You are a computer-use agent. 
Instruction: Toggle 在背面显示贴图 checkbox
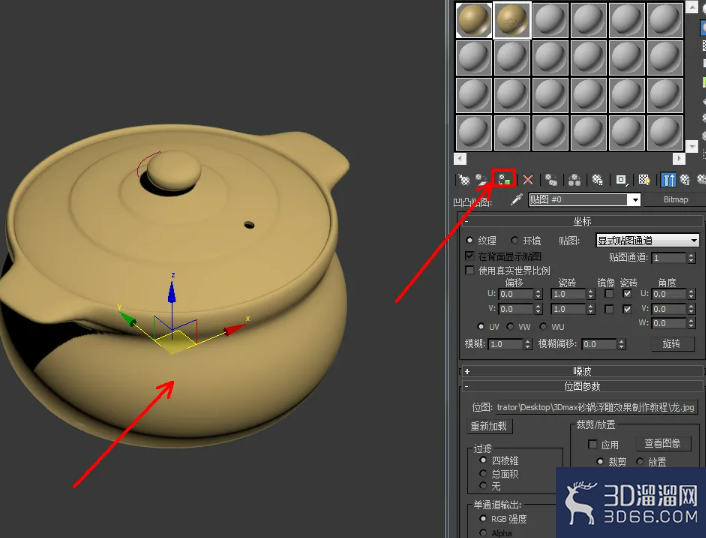(470, 256)
